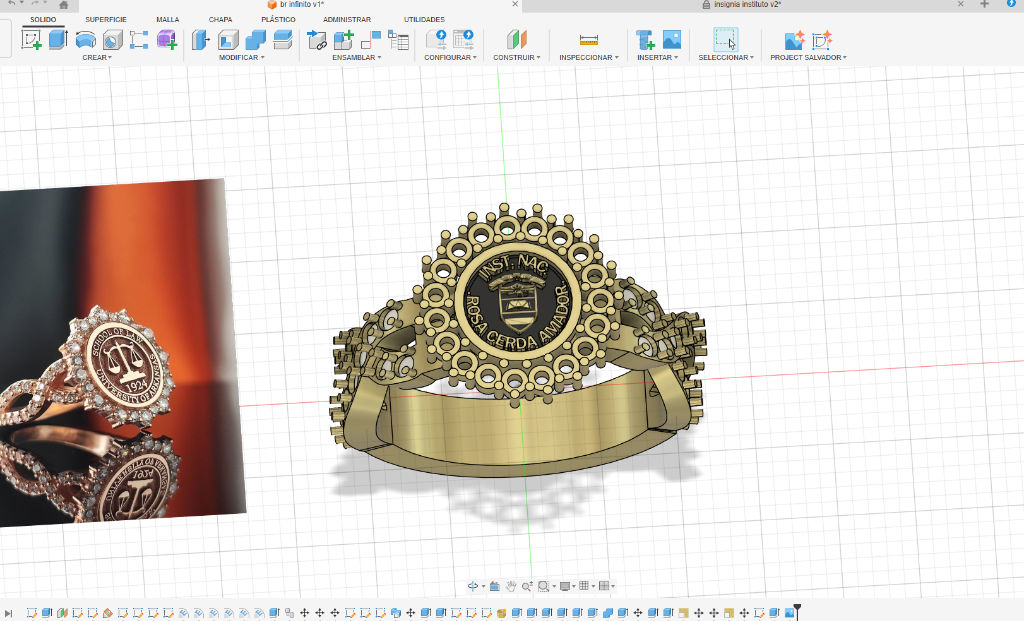
Task: Open the PLÁSTICO tab
Action: (278, 20)
